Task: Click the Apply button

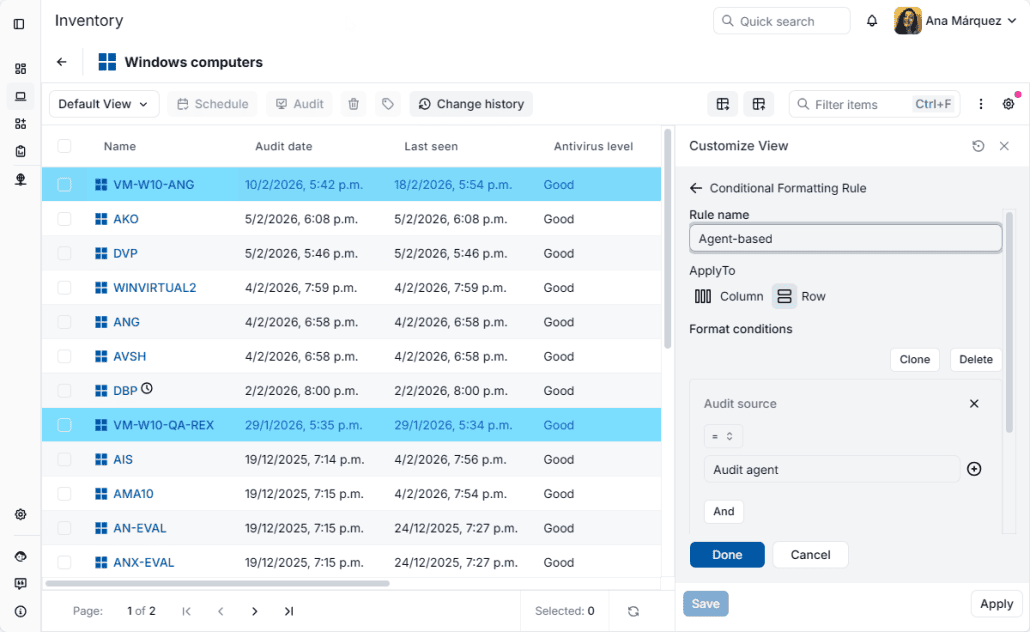Action: tap(996, 604)
